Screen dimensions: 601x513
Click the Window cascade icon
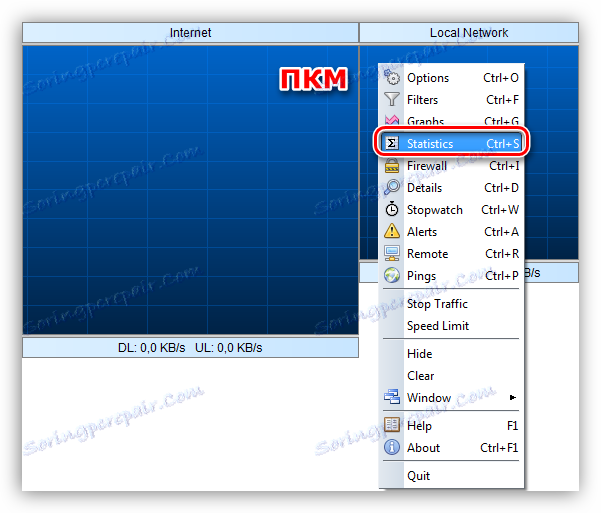[392, 397]
